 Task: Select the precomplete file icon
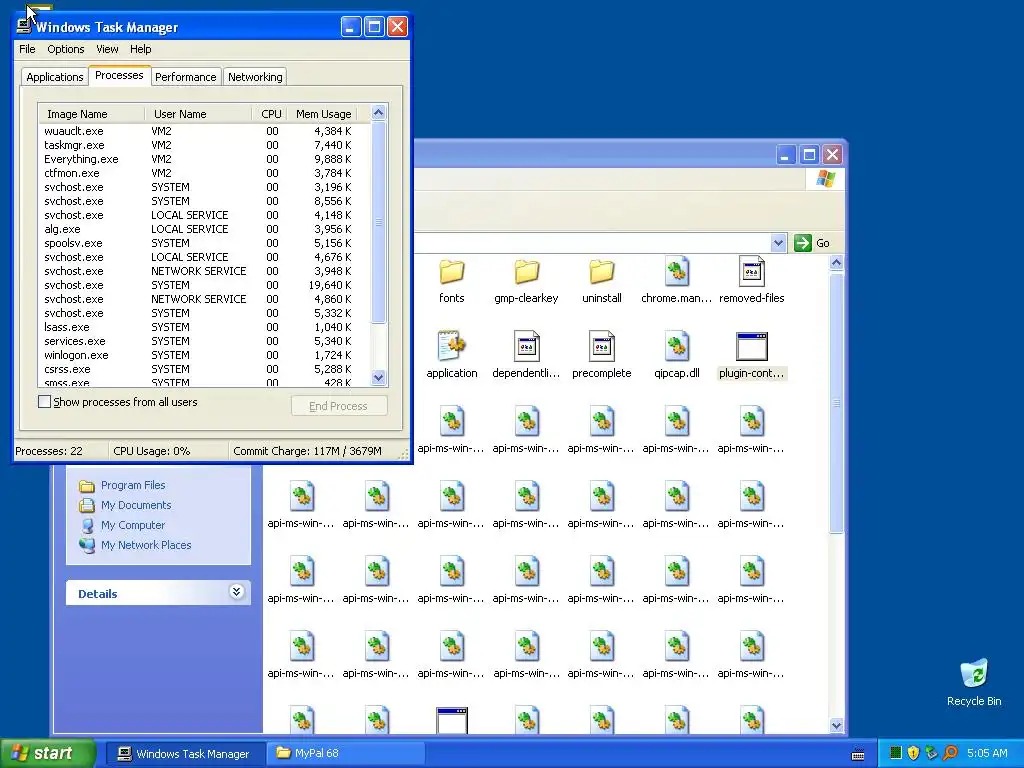click(601, 346)
